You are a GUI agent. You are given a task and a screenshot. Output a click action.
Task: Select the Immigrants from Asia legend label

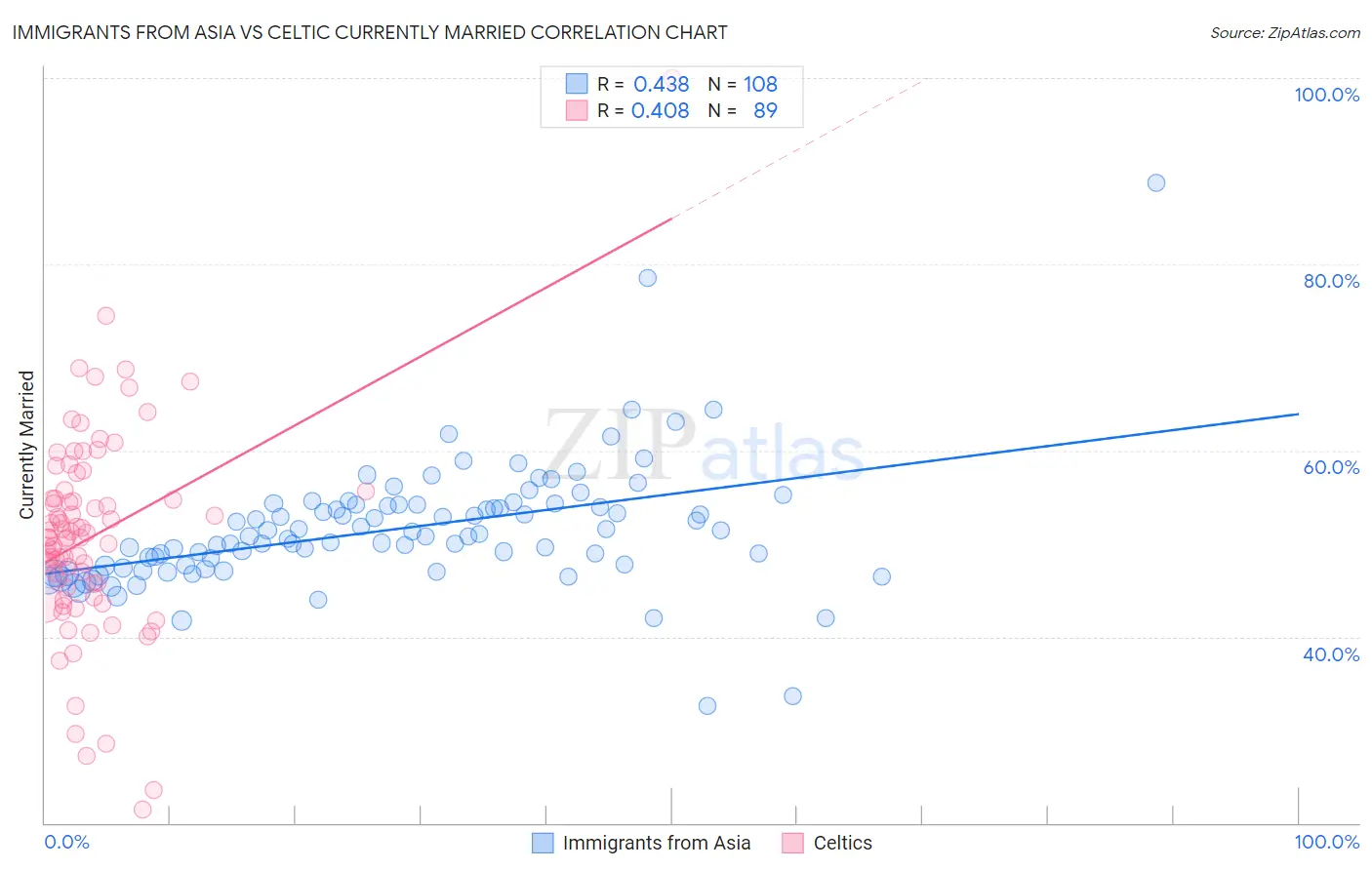pos(657,843)
